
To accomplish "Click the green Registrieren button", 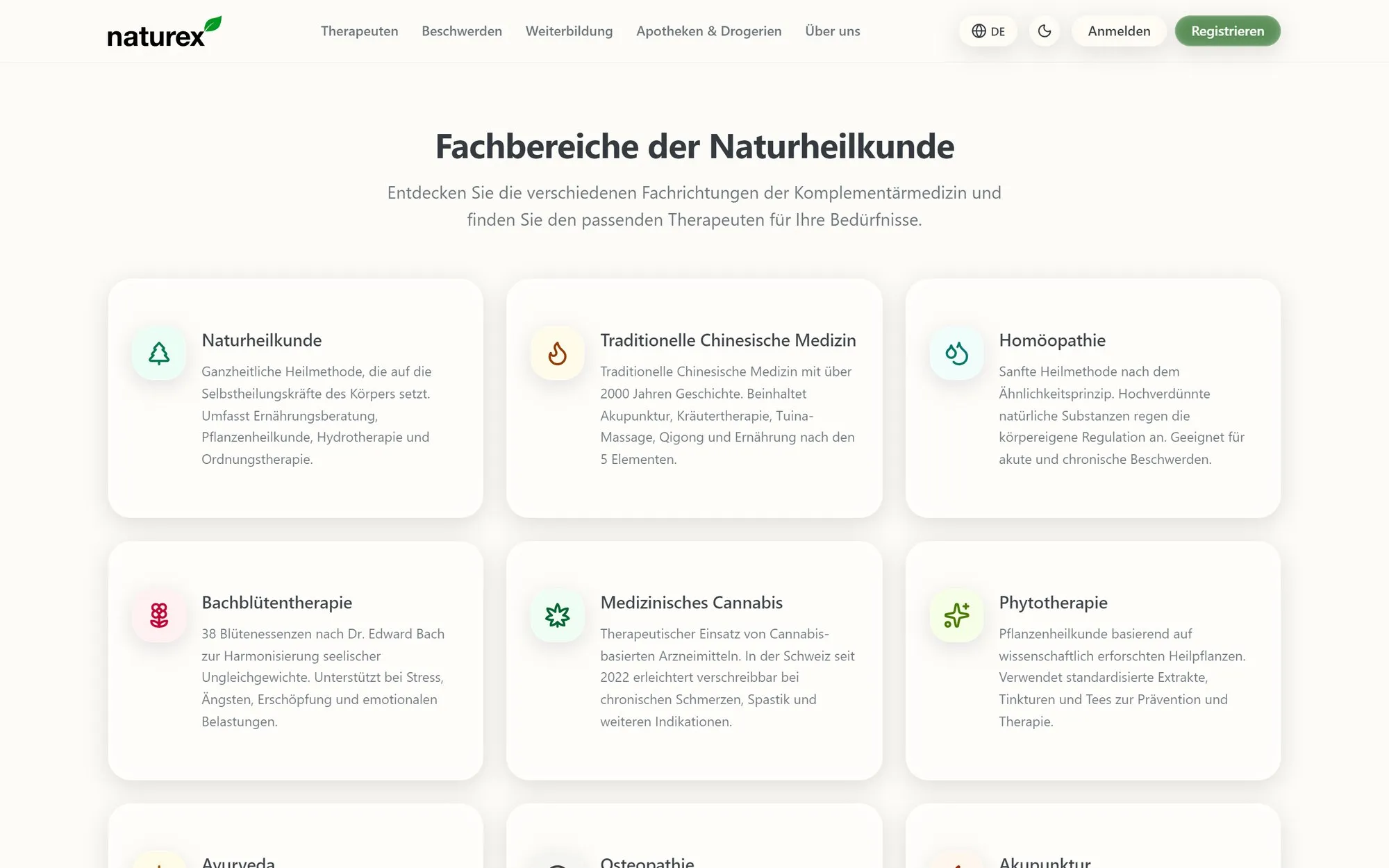I will click(1228, 31).
